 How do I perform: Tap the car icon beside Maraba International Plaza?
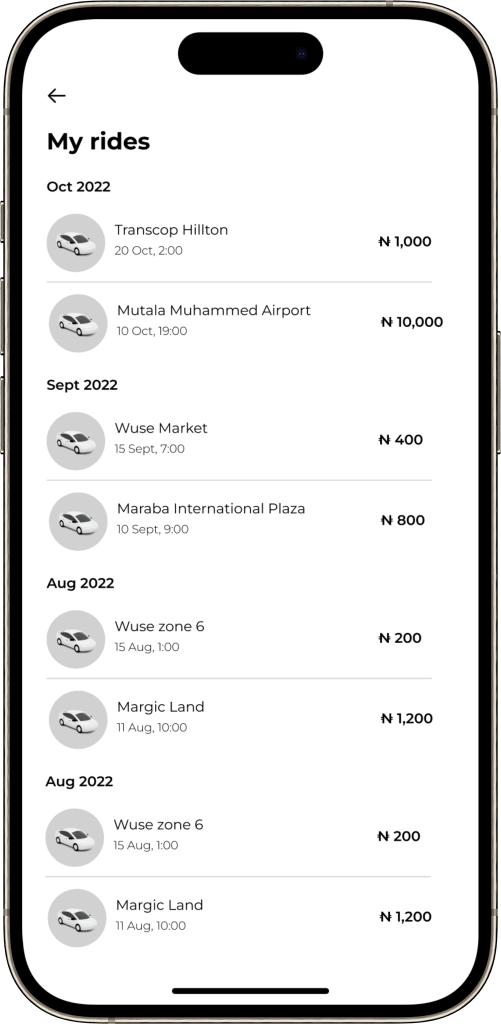tap(78, 522)
